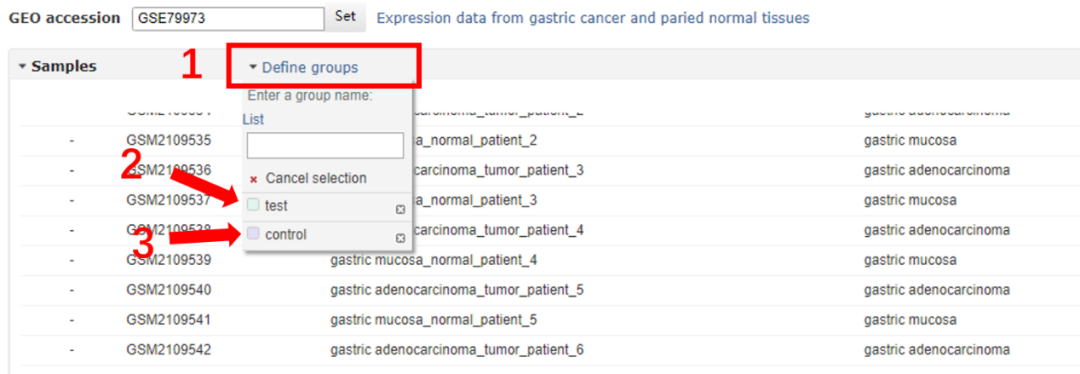The image size is (1080, 374).
Task: Select sample row GSM2109535
Action: 544,141
